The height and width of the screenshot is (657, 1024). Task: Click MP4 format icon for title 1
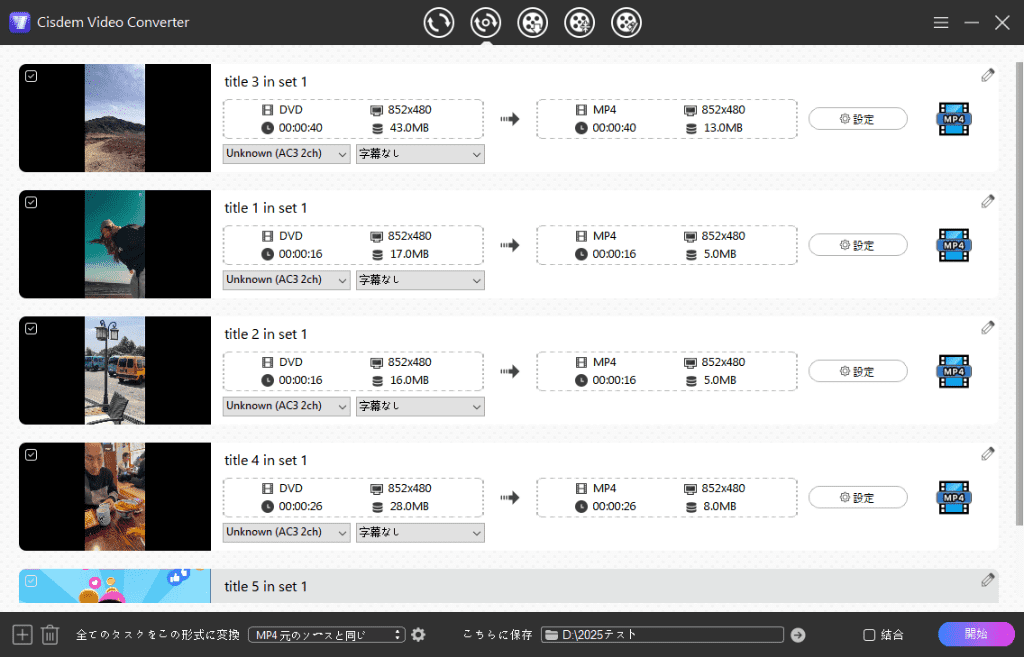[953, 245]
